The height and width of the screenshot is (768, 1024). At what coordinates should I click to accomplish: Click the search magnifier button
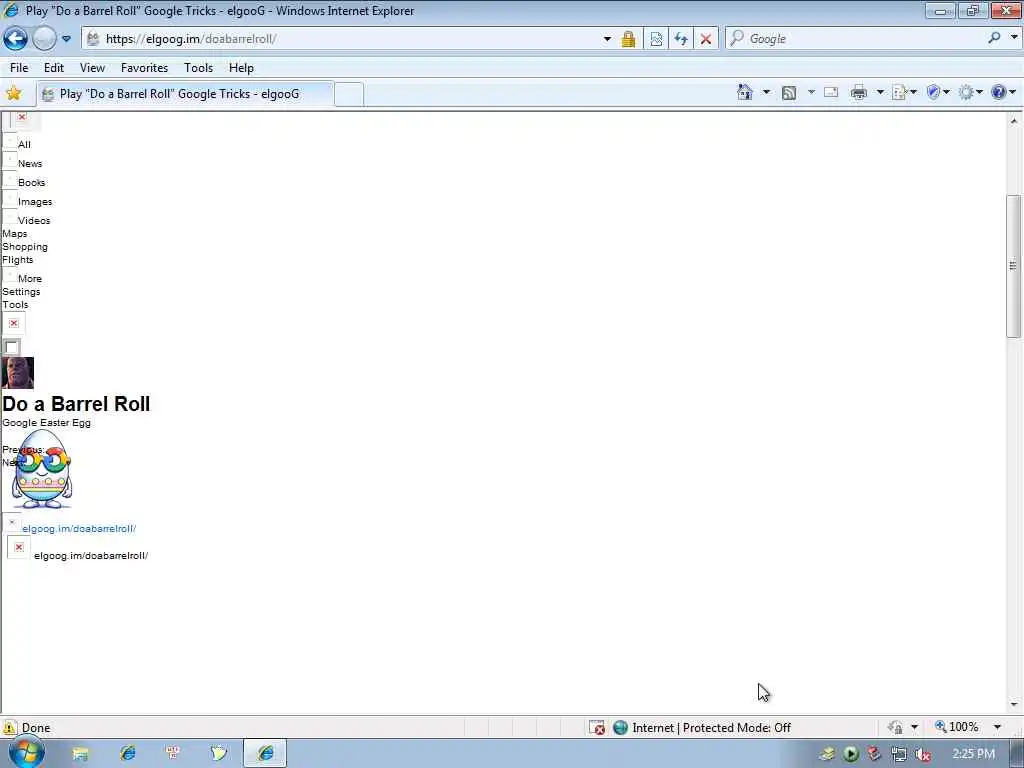995,38
